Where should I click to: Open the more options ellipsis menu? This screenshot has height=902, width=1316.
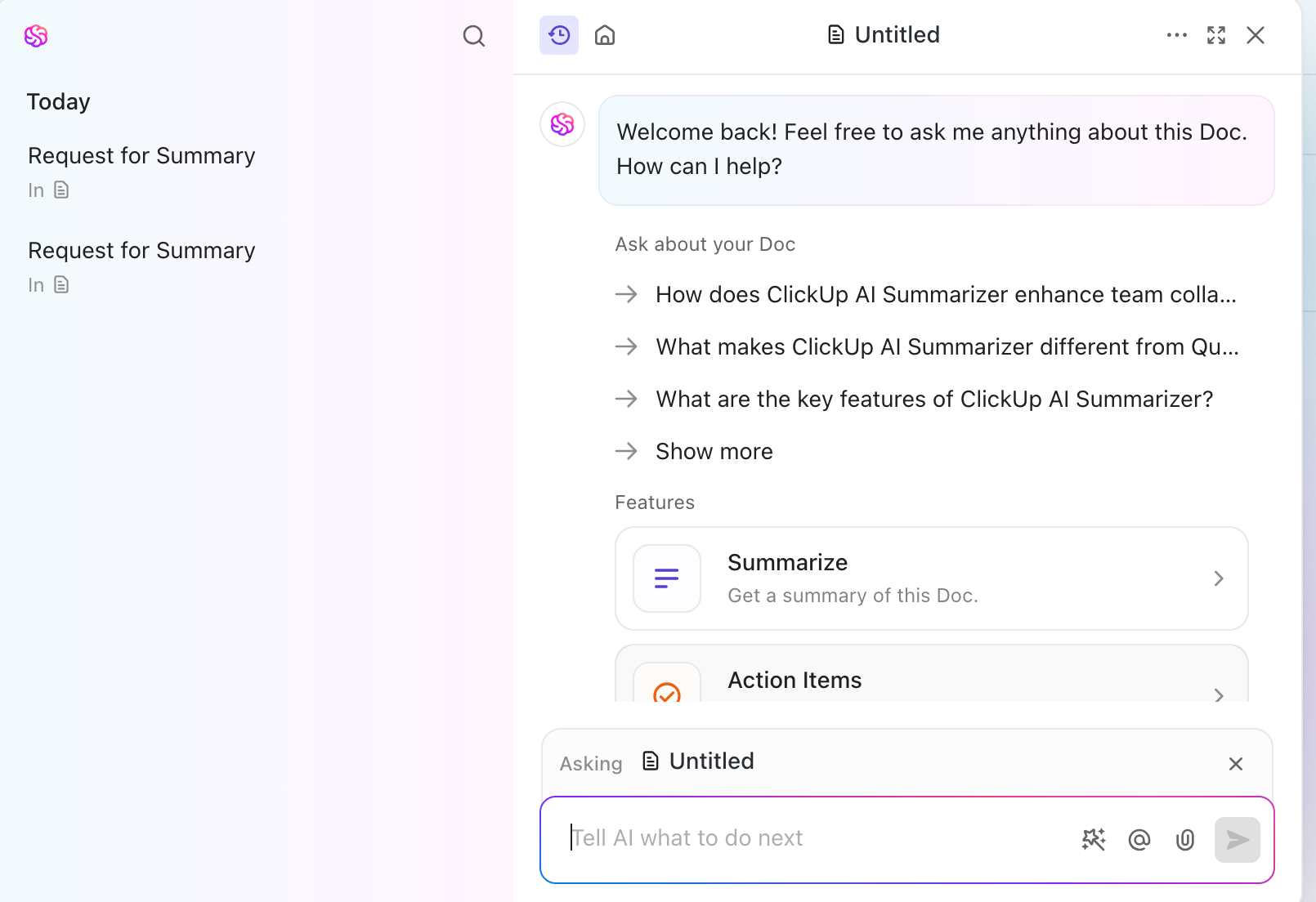pyautogui.click(x=1176, y=35)
